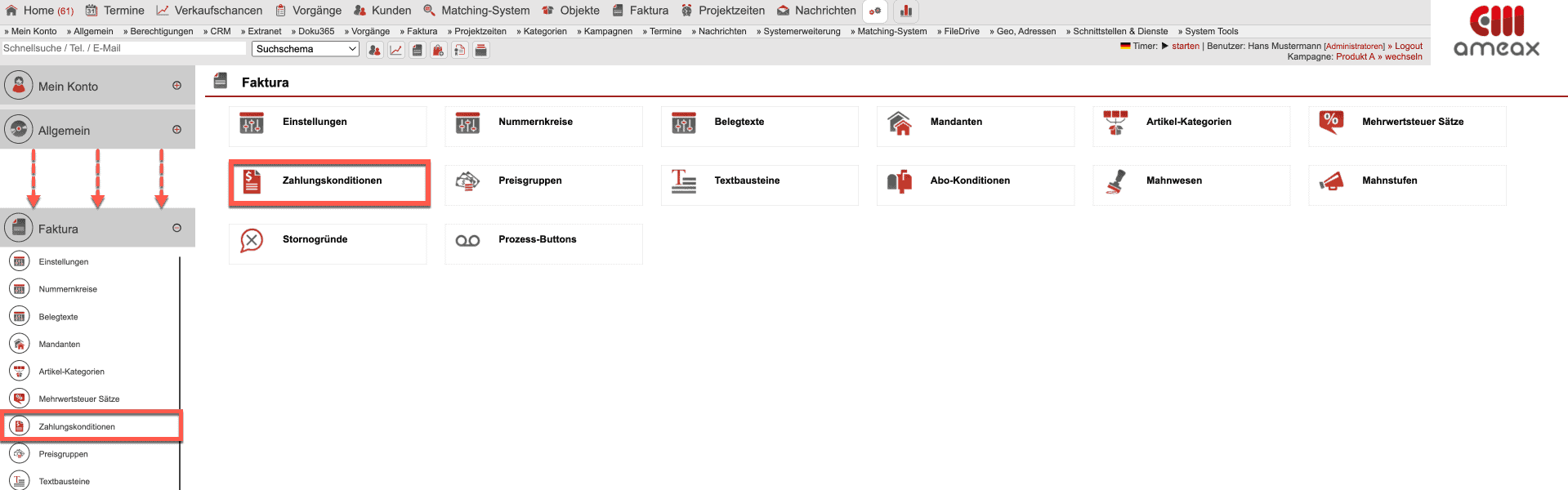
Task: Open the Projektzeiten top menu item
Action: coord(731,11)
